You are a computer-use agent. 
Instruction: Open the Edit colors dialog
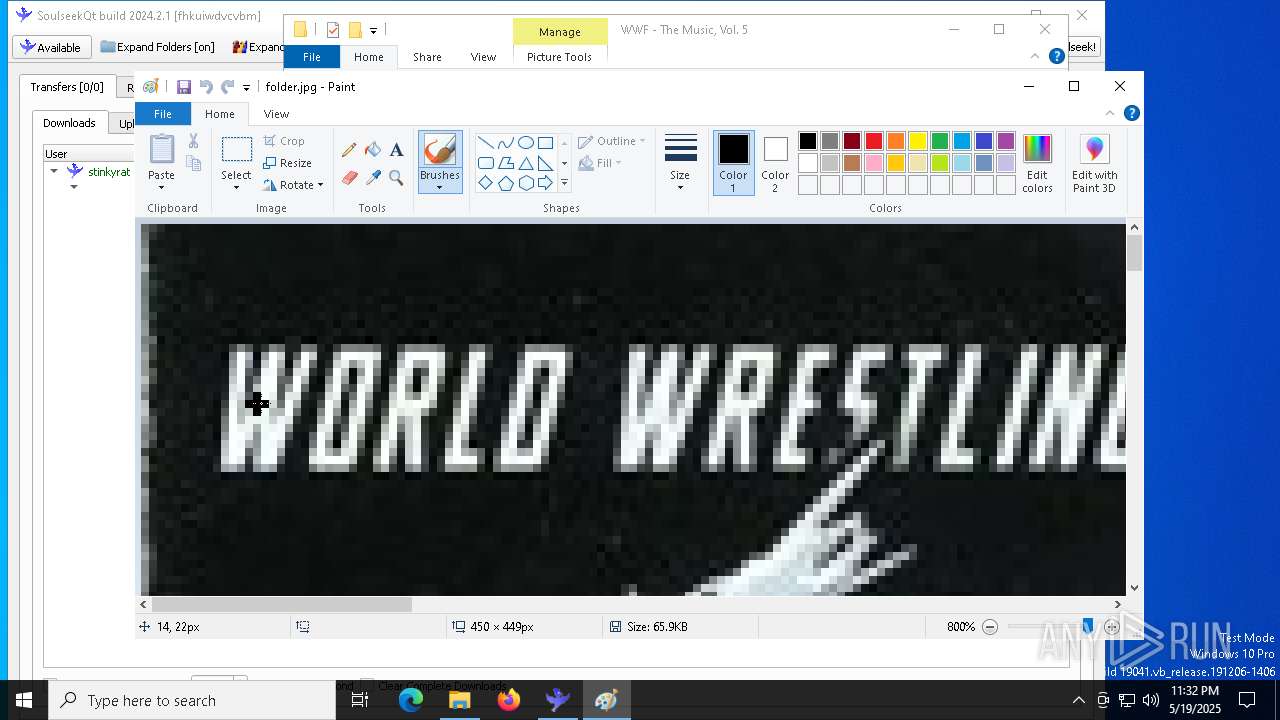click(x=1037, y=164)
